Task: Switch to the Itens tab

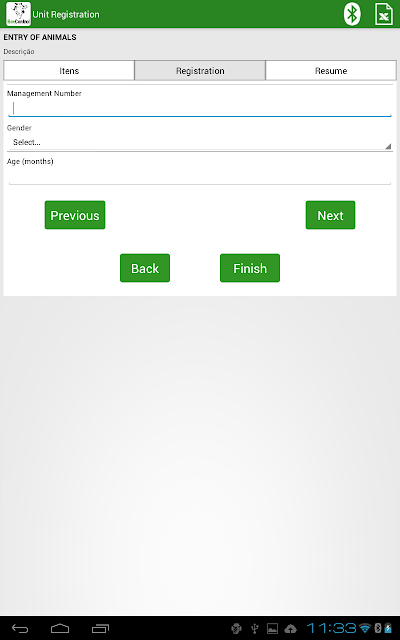Action: 69,71
